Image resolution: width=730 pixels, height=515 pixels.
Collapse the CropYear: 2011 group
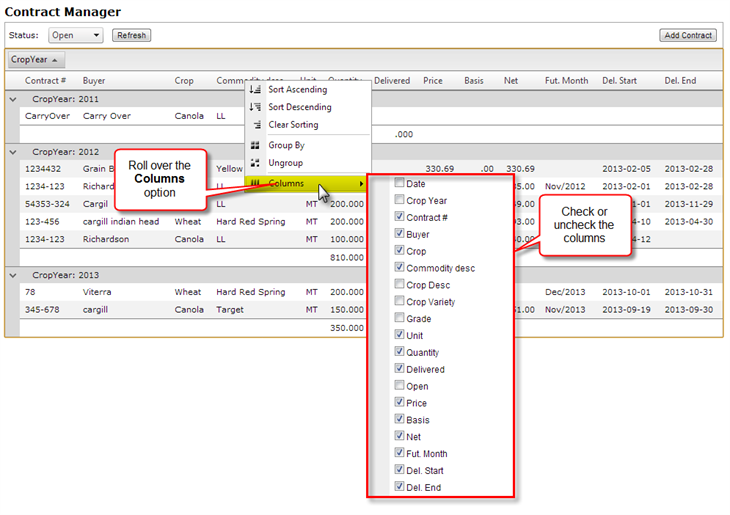point(13,99)
